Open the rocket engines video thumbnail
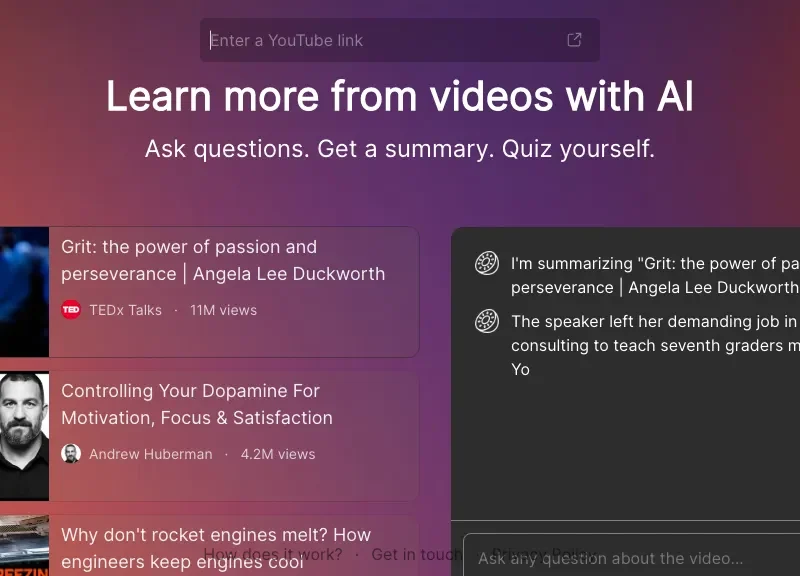 [x=24, y=545]
